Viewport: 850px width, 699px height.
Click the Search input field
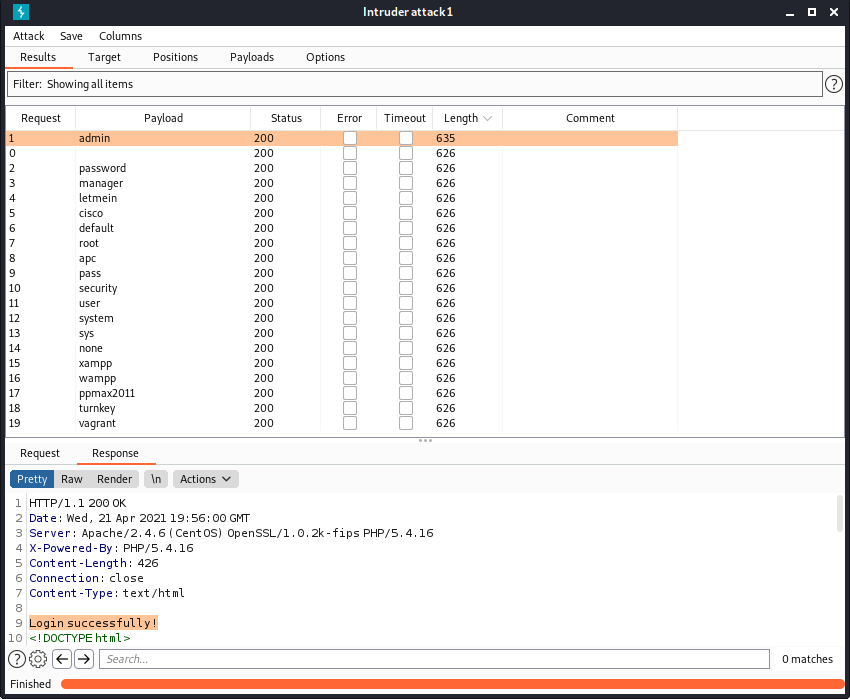pos(435,659)
